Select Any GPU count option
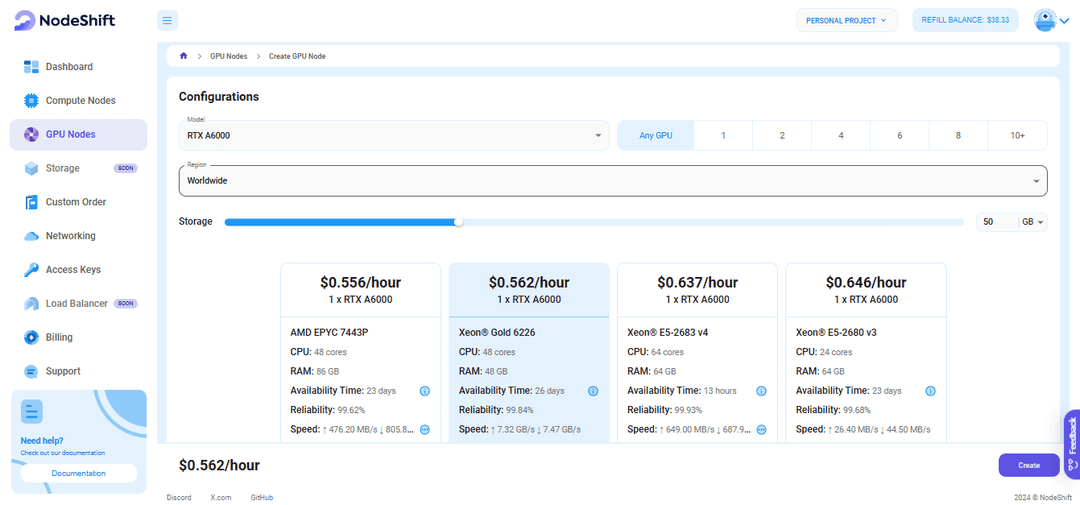 point(656,136)
